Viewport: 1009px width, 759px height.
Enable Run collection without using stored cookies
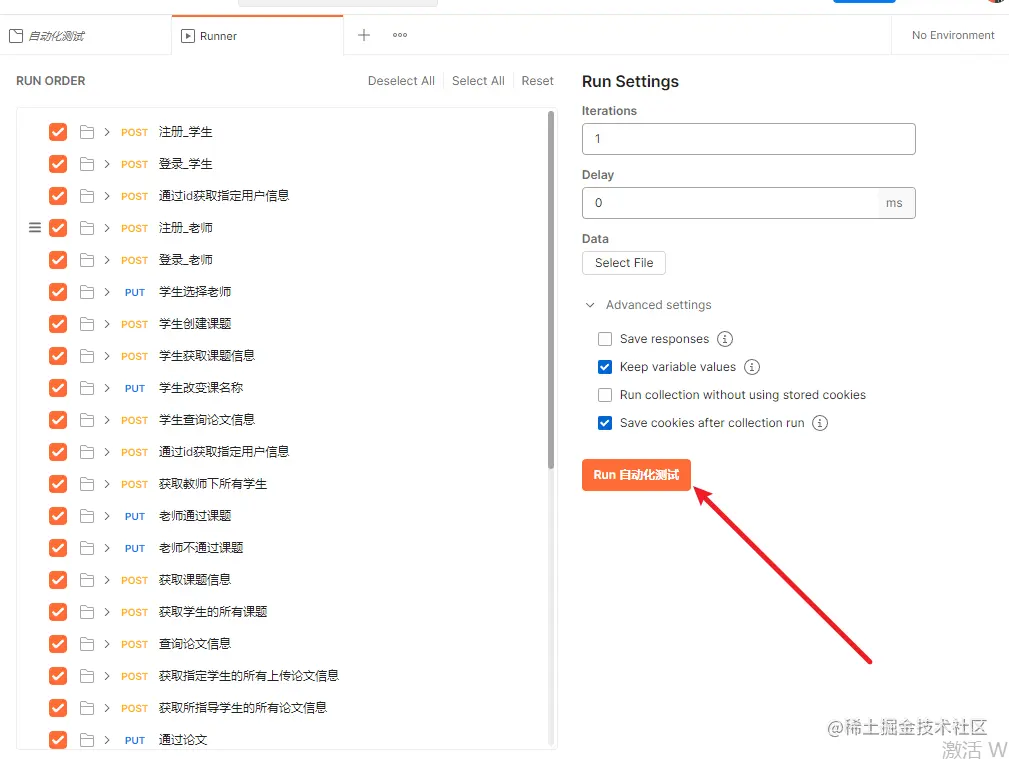click(x=605, y=395)
